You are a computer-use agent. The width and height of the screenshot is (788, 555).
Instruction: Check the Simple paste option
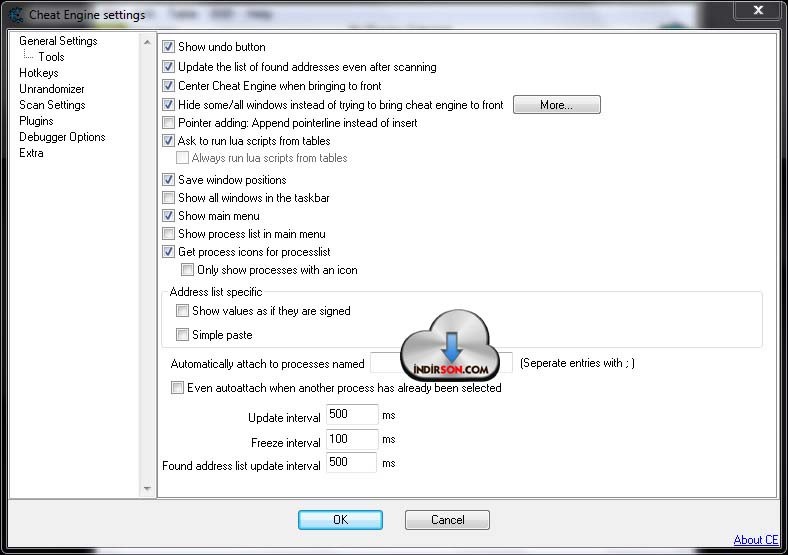[x=182, y=334]
